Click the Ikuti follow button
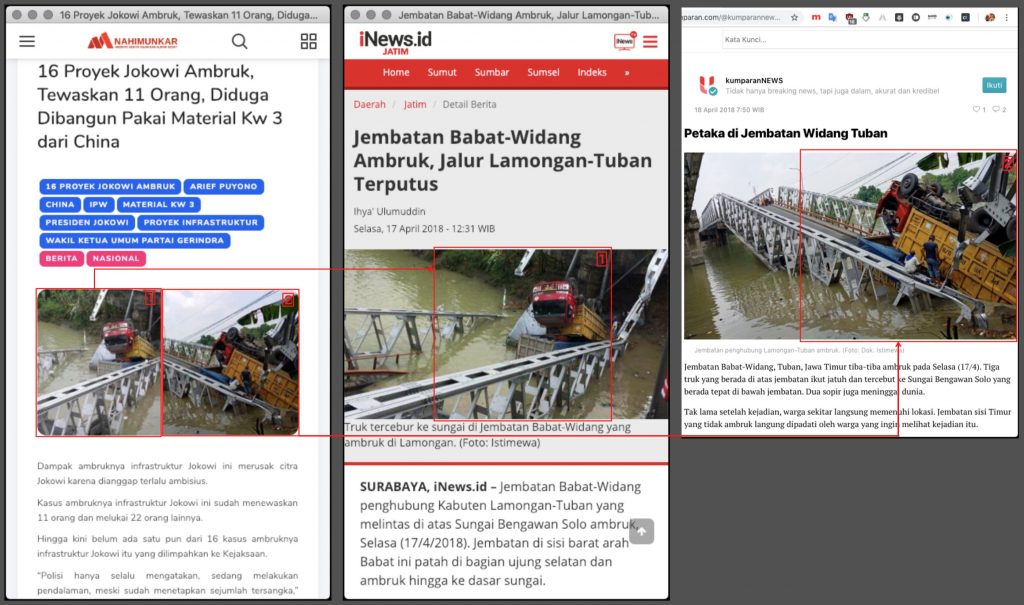The image size is (1024, 605). click(994, 85)
